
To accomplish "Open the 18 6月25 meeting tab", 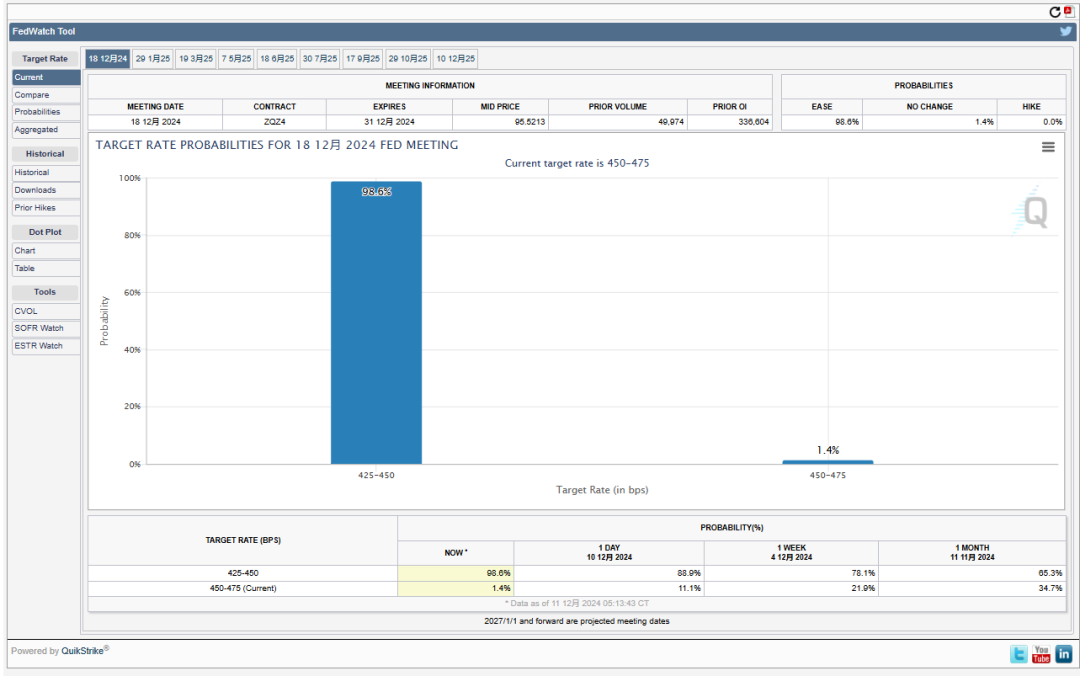I will 277,59.
